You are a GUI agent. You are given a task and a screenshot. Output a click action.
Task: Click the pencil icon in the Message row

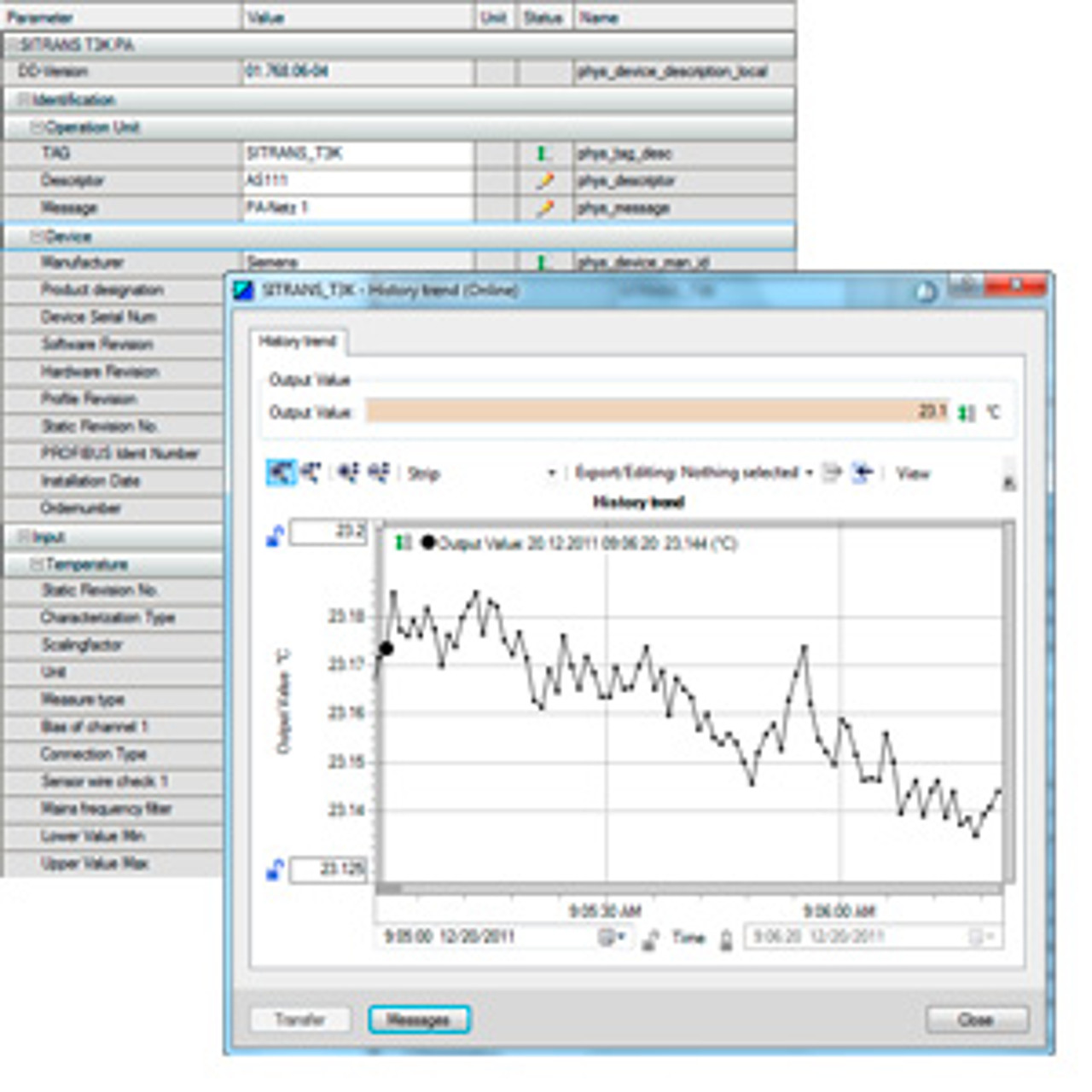pyautogui.click(x=543, y=208)
